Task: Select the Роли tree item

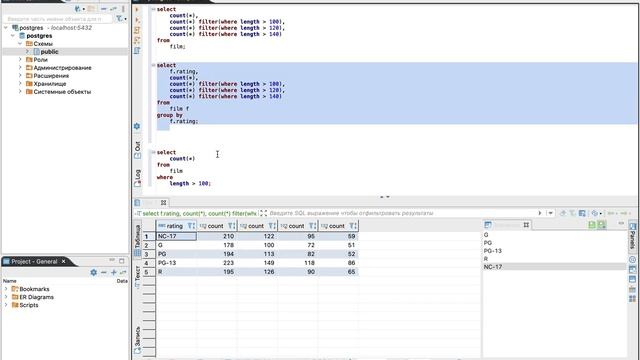Action: click(40, 60)
